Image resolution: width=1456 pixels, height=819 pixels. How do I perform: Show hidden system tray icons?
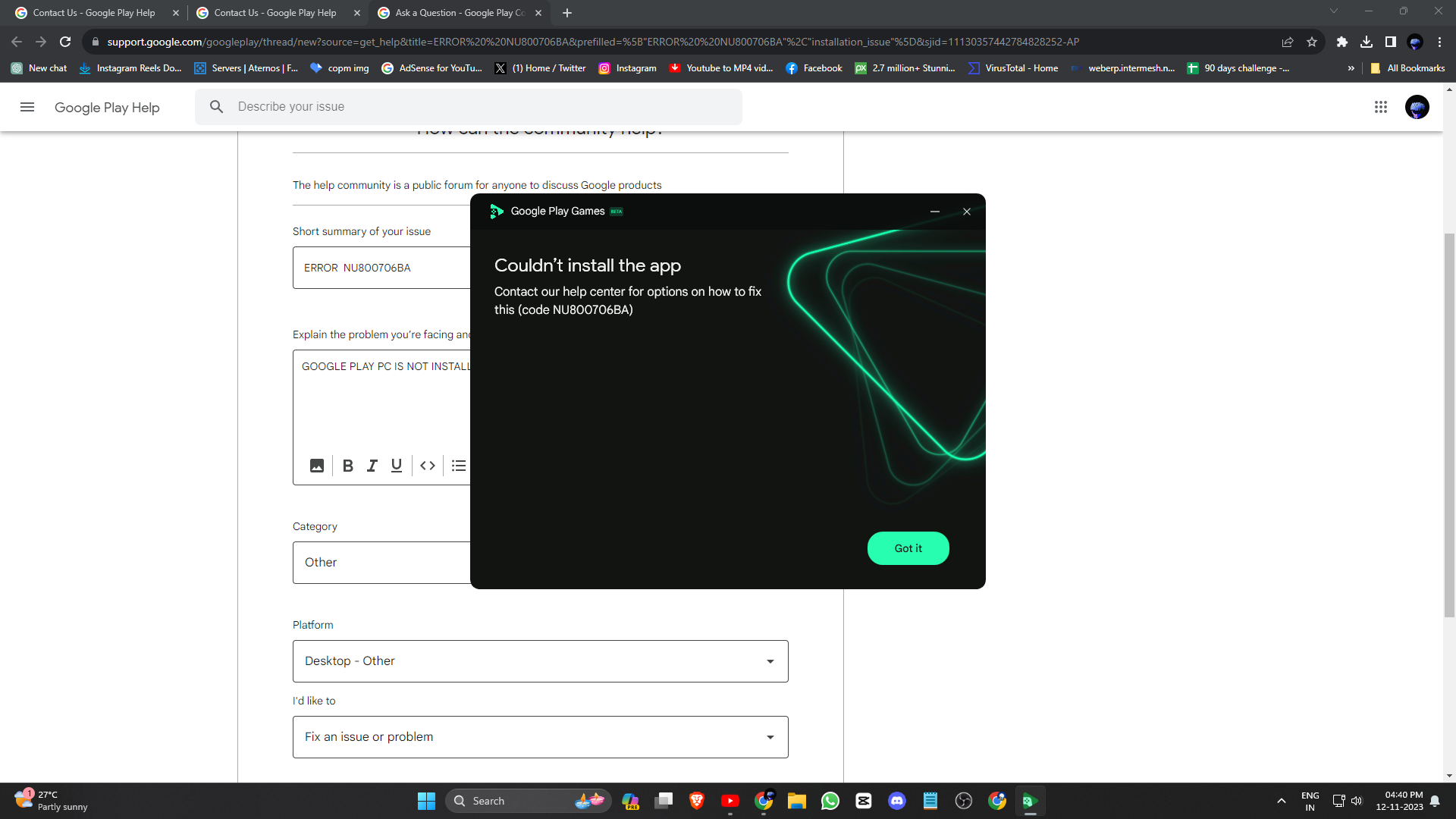[x=1281, y=801]
